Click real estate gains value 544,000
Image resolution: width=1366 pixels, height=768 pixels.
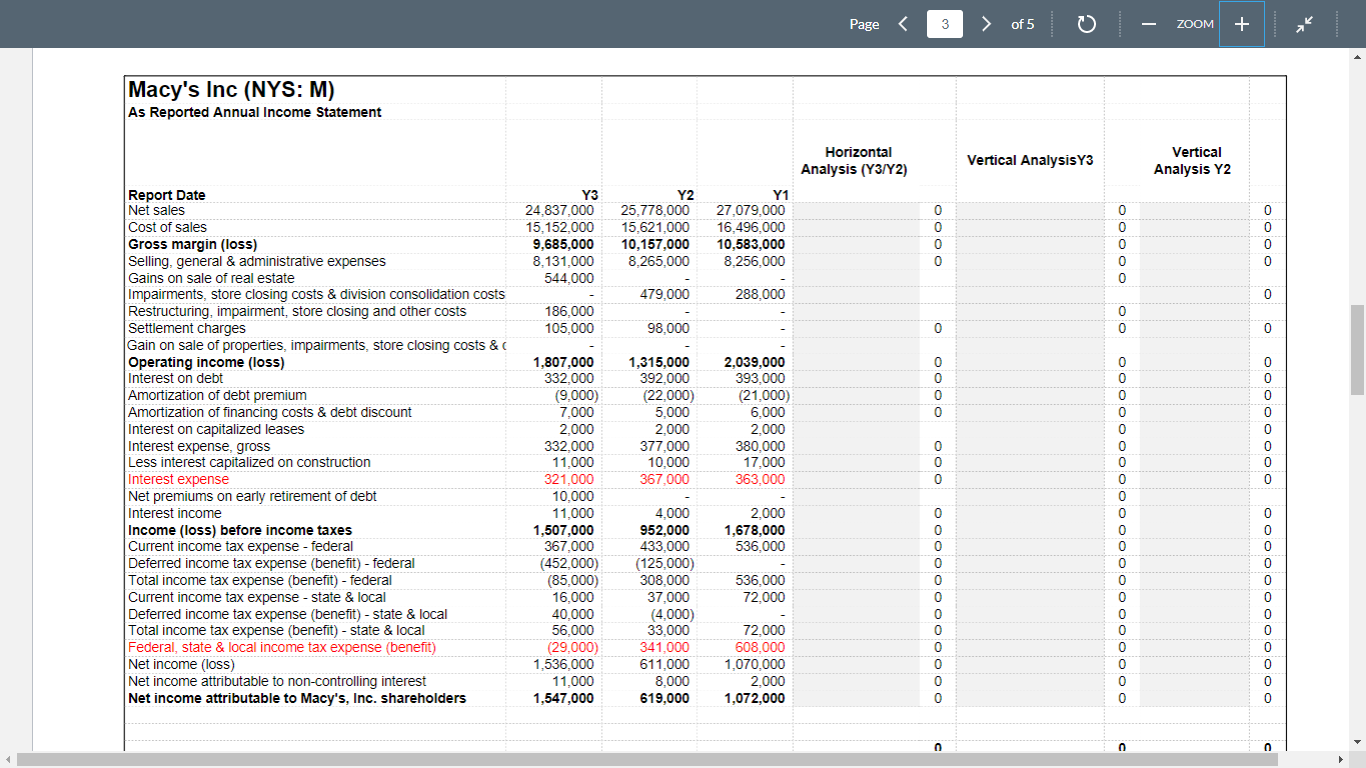point(568,278)
